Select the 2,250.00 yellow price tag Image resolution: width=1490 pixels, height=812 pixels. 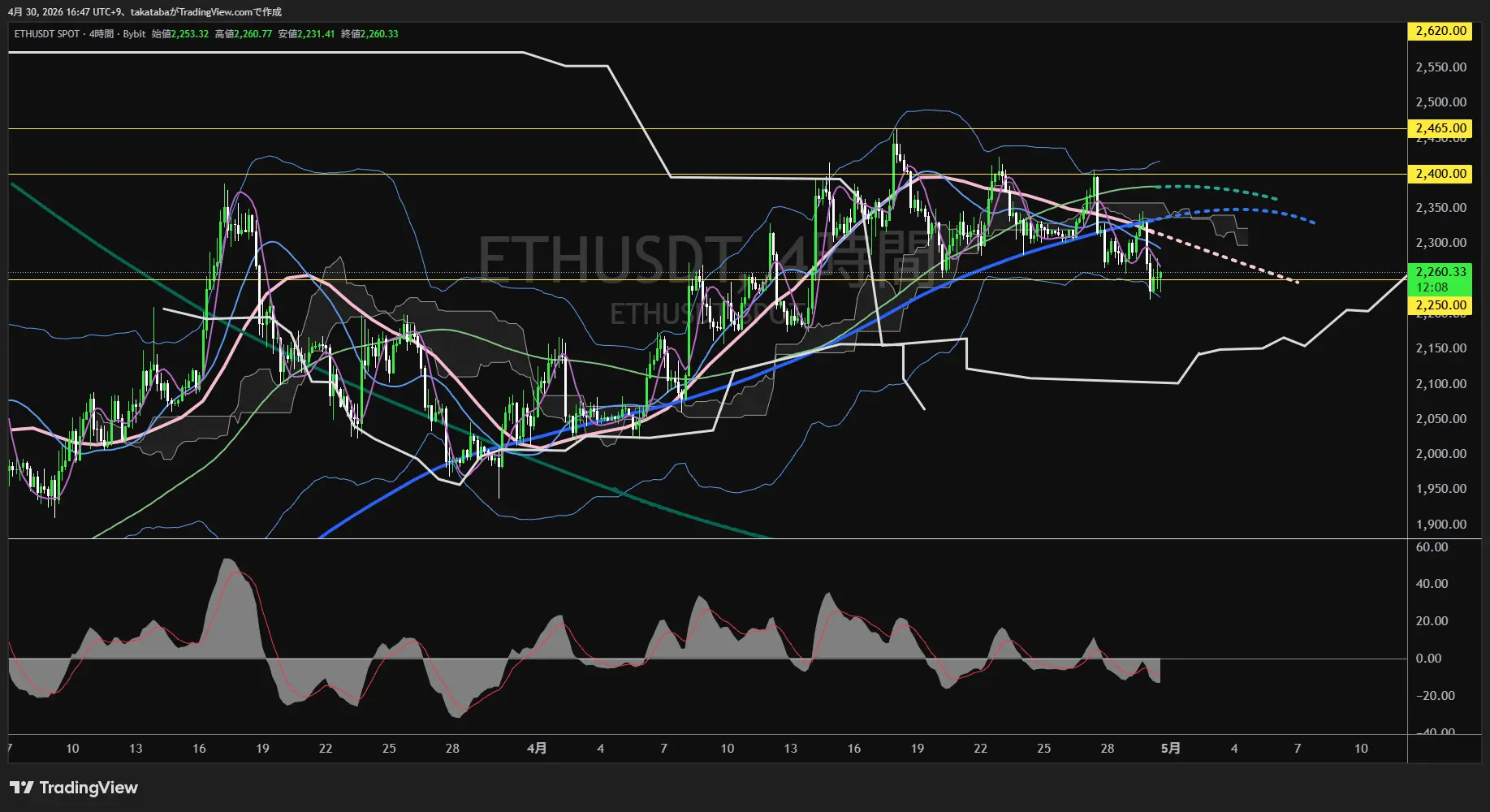pyautogui.click(x=1440, y=305)
